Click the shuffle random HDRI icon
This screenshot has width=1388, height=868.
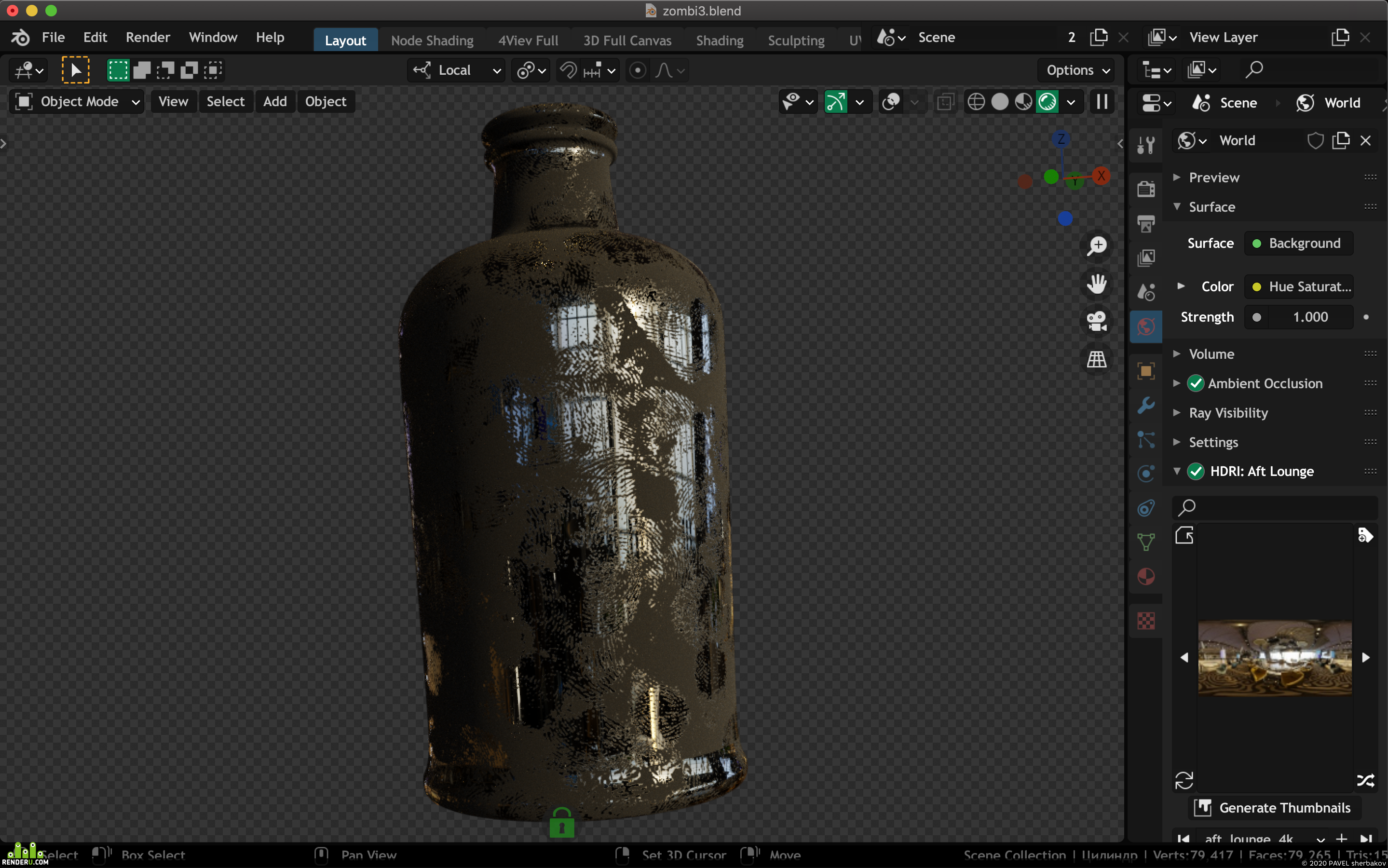1366,781
